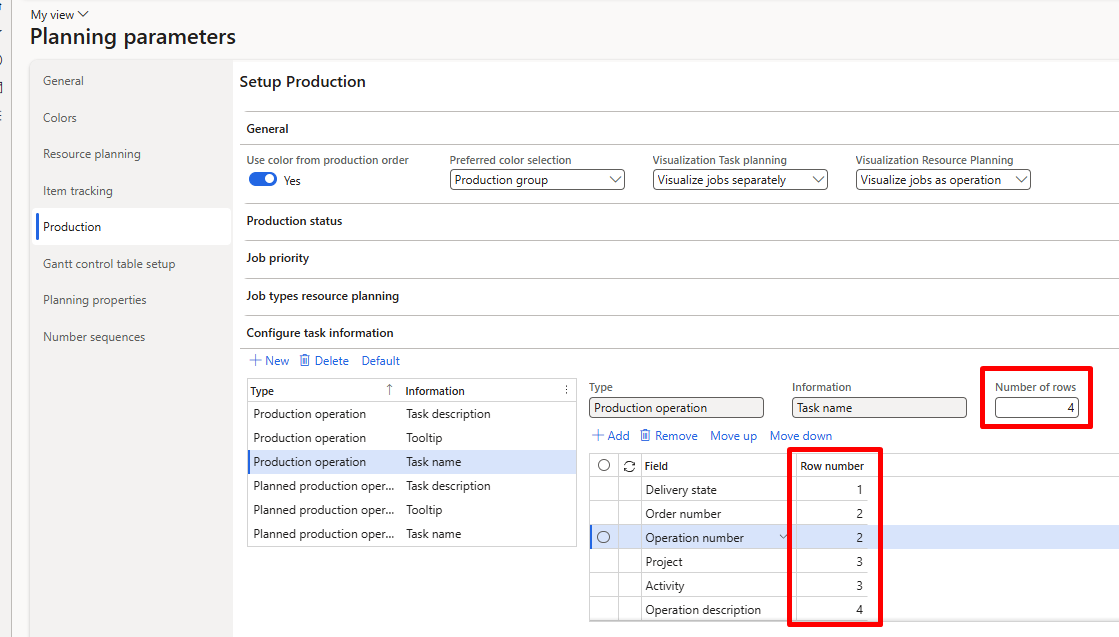
Task: Open the Number sequences tab
Action: (x=133, y=337)
